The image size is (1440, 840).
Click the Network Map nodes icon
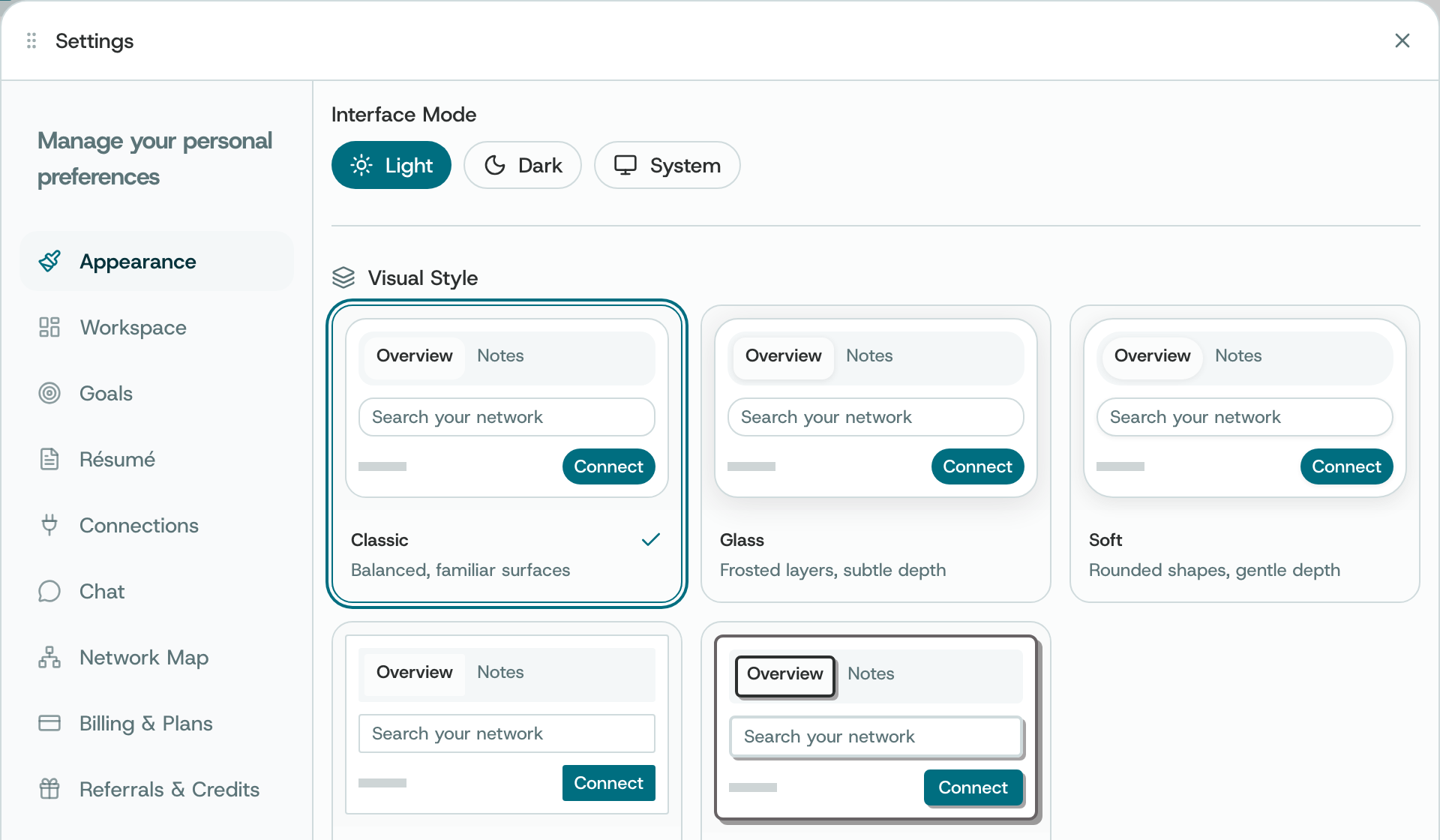[x=49, y=657]
